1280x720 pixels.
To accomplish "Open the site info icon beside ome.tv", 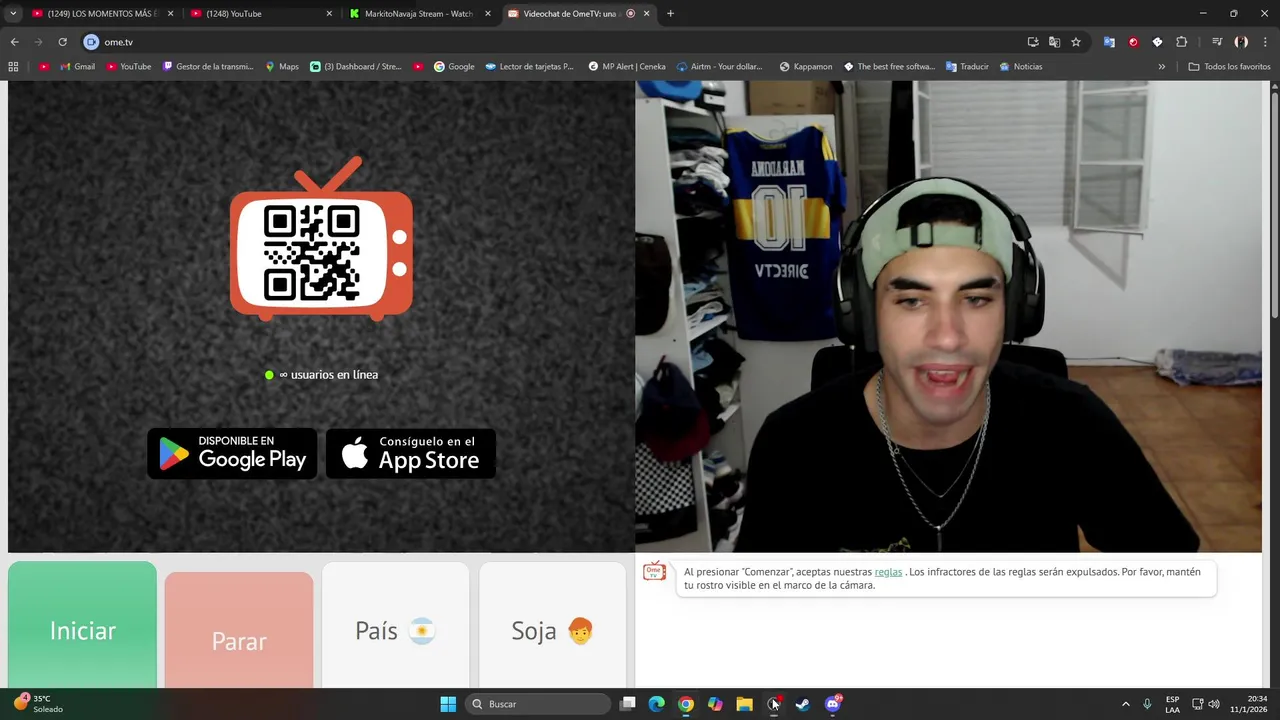I will (x=91, y=42).
